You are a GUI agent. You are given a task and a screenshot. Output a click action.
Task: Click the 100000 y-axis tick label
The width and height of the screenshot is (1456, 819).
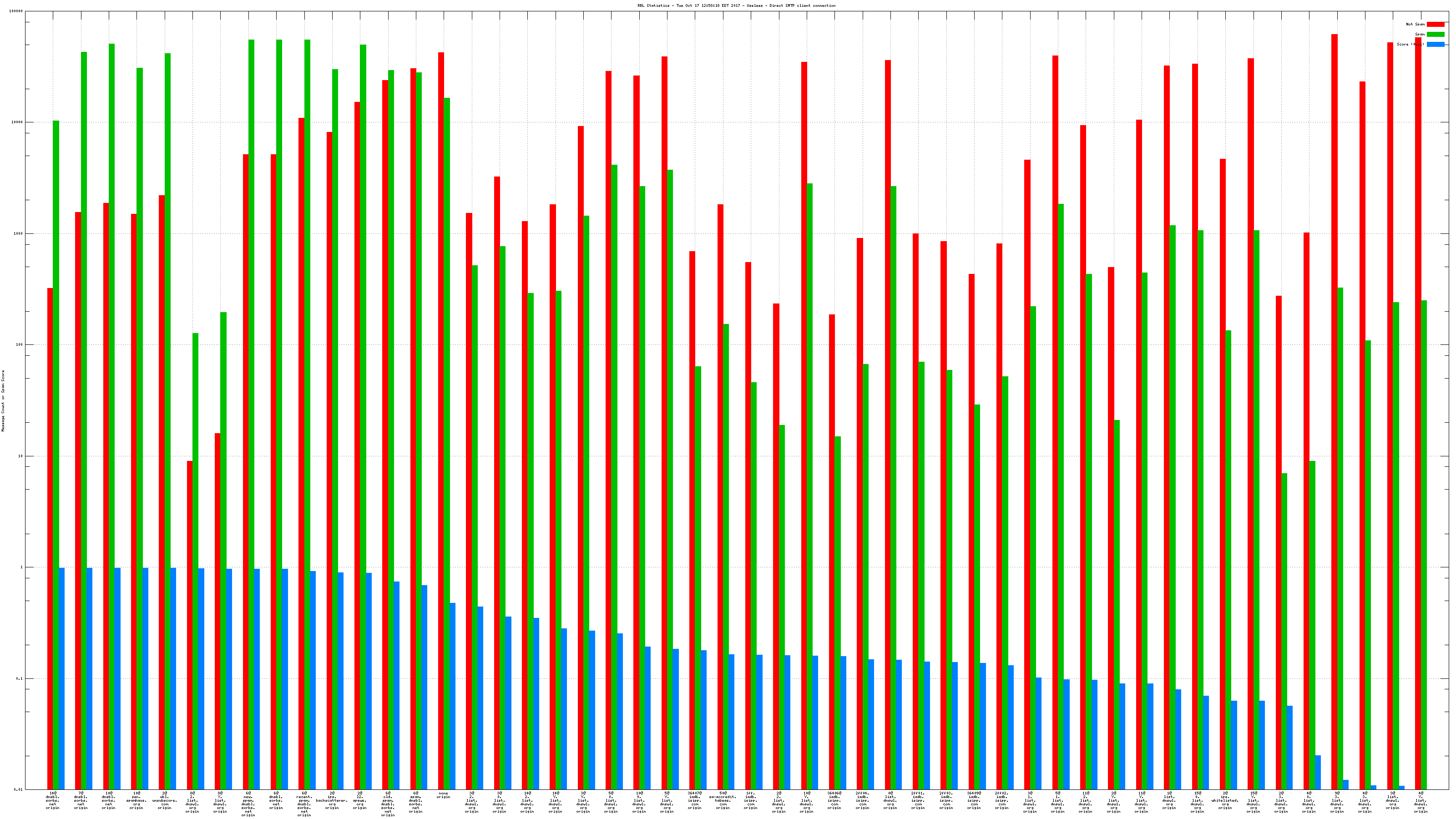click(x=16, y=11)
